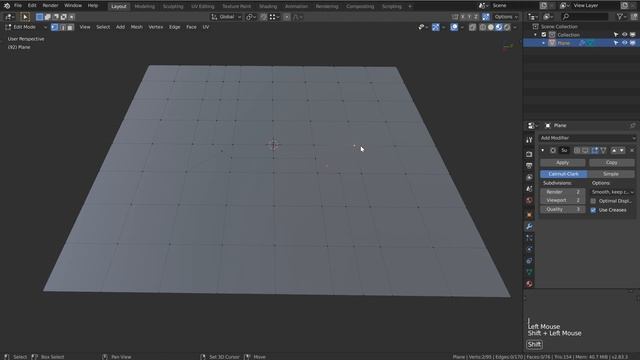
Task: Click the Blender logo menu
Action: (7, 6)
